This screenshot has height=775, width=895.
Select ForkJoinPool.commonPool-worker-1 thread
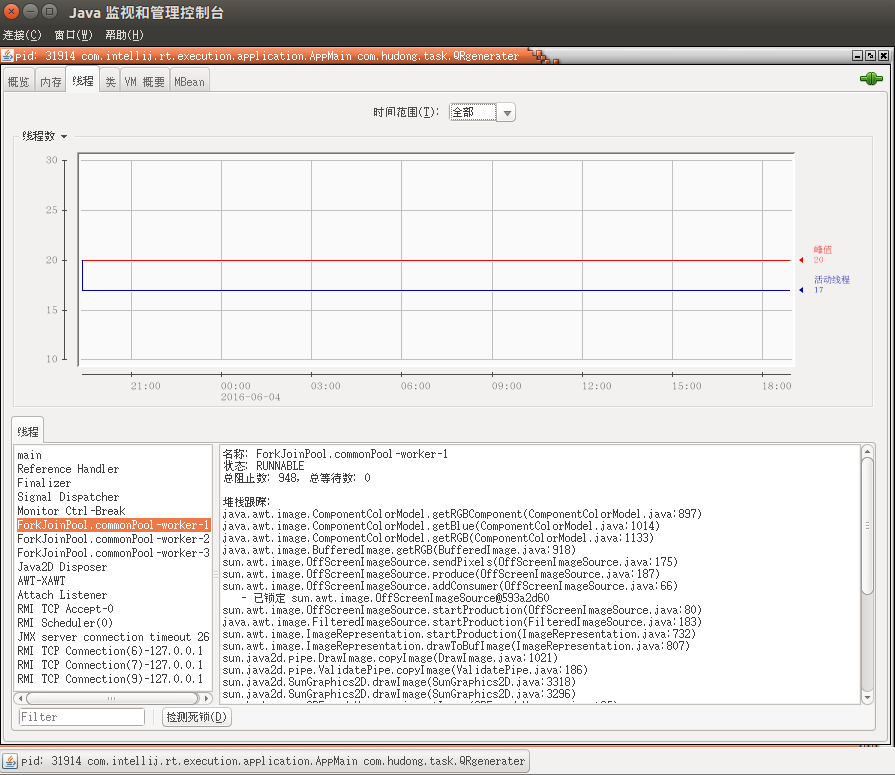113,524
